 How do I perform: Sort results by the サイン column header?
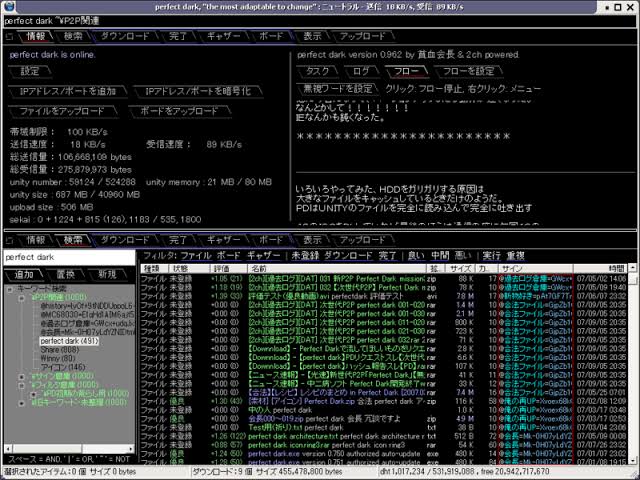(536, 269)
